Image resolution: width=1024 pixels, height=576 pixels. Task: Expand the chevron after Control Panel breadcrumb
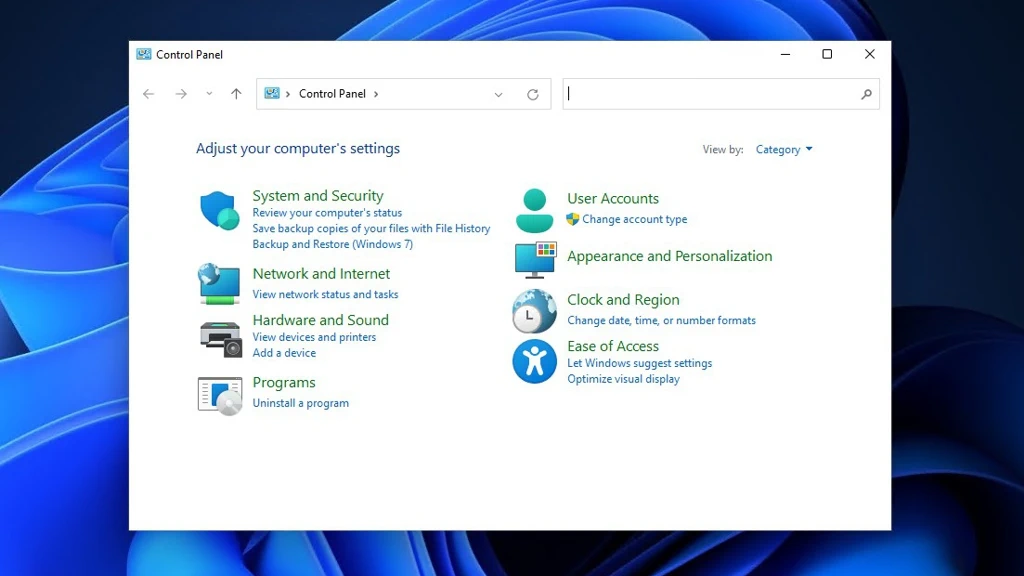click(376, 94)
